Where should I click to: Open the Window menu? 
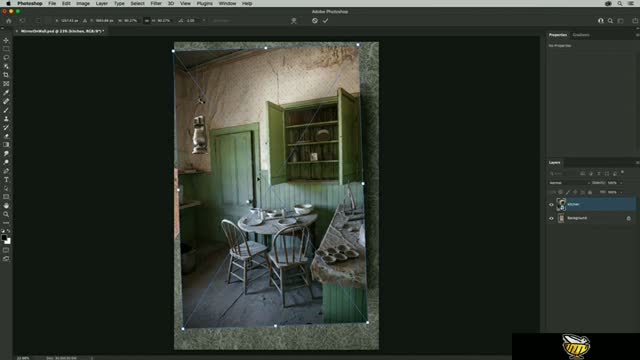pyautogui.click(x=227, y=3)
